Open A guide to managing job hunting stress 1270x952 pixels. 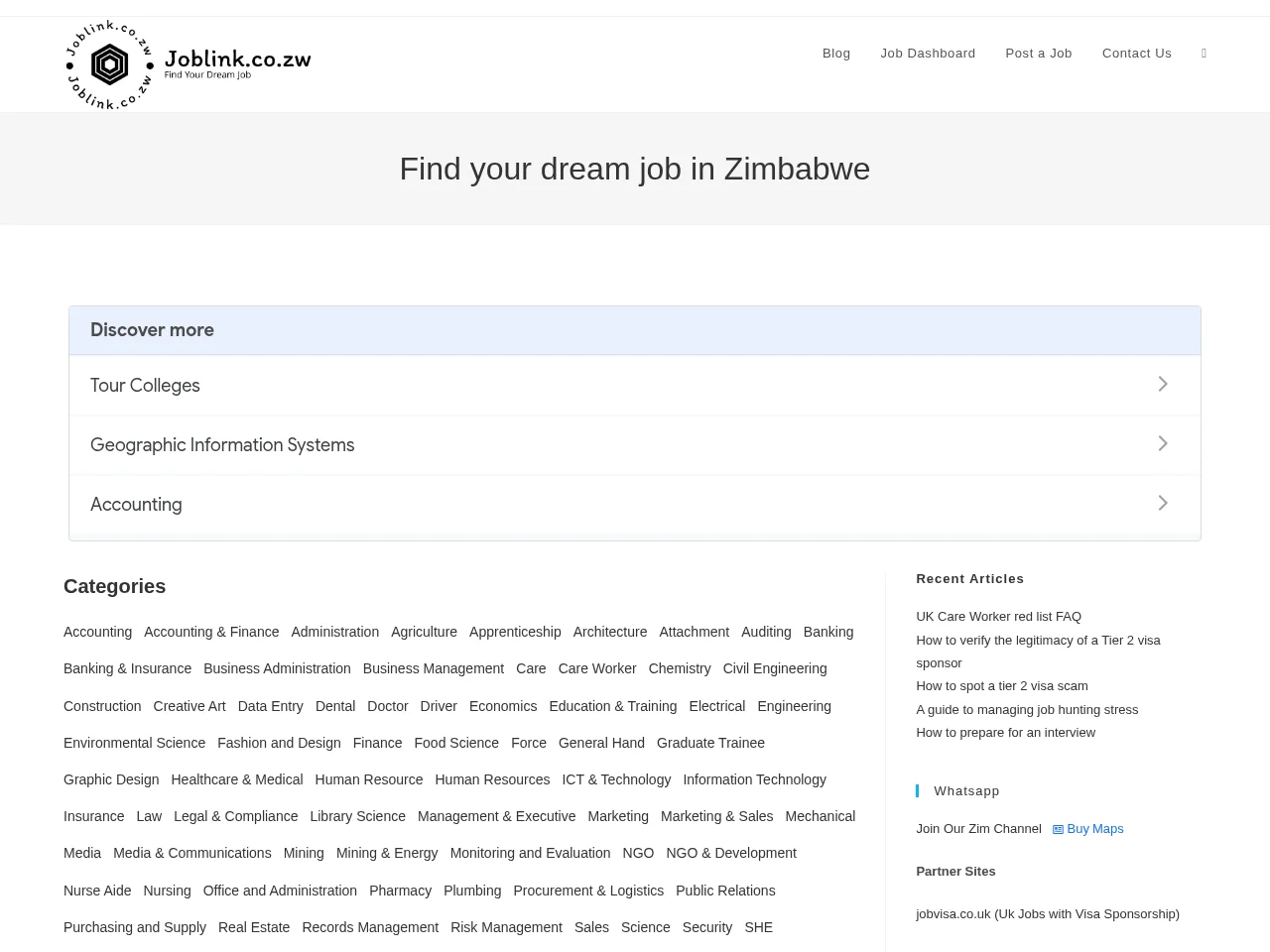(1027, 710)
